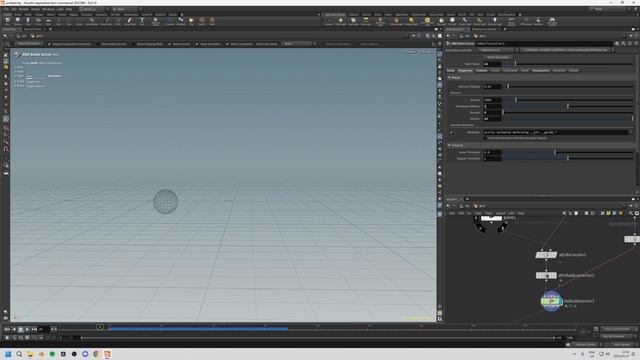
Task: Collapse the Physics section
Action: coord(450,77)
